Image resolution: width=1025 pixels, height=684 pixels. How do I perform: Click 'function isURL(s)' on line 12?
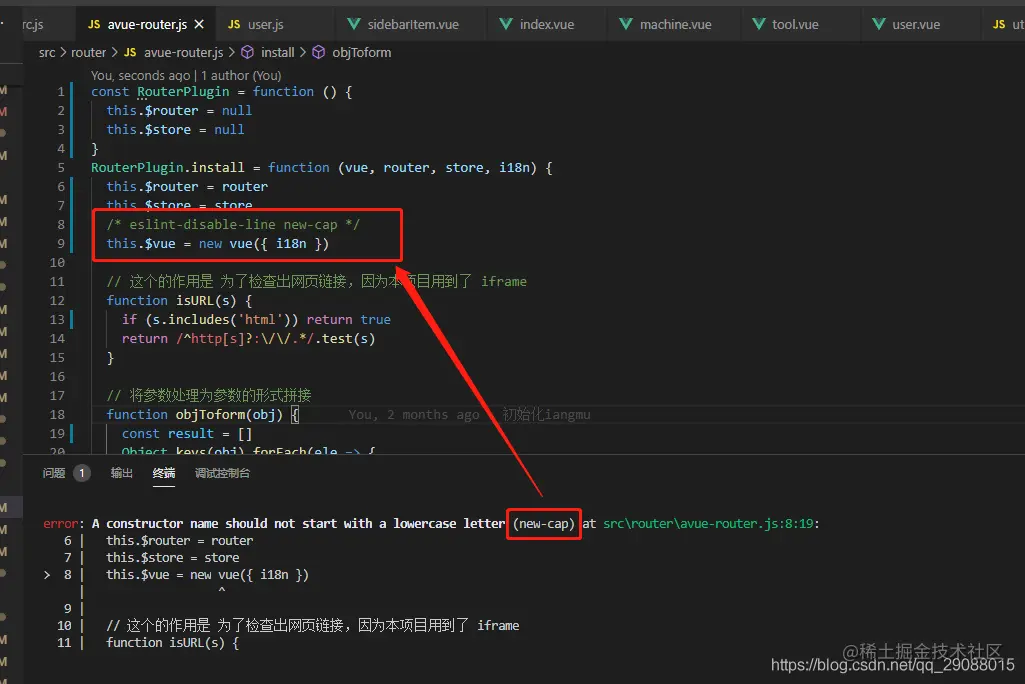pyautogui.click(x=171, y=300)
